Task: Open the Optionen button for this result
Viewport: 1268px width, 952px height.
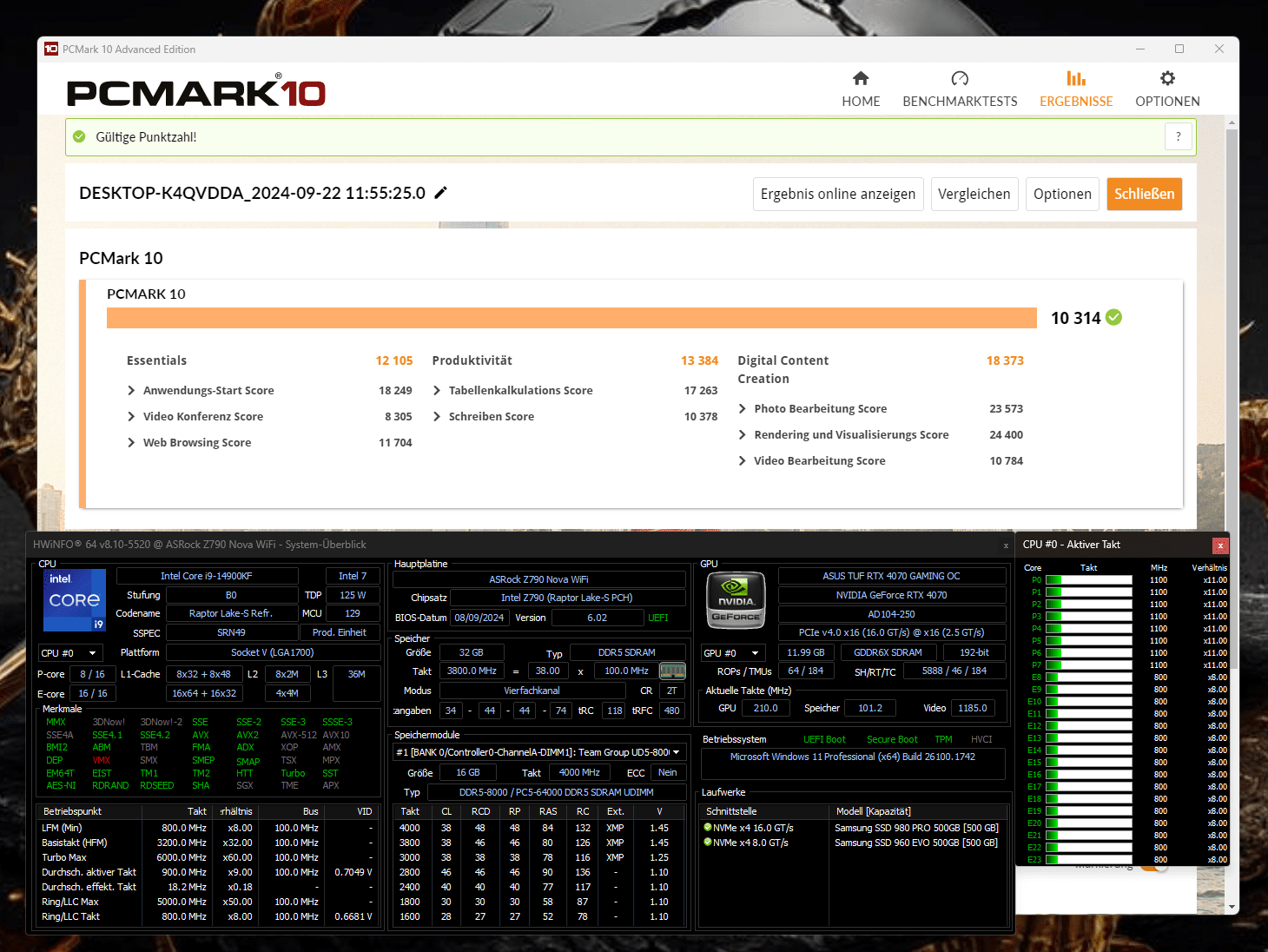Action: tap(1062, 194)
